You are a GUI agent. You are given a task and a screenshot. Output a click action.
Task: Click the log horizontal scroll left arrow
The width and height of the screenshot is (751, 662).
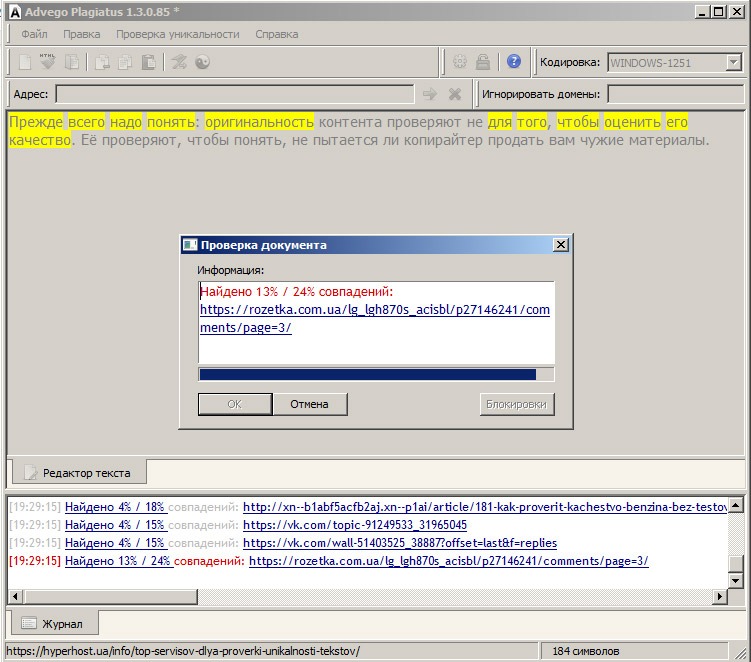[x=15, y=596]
